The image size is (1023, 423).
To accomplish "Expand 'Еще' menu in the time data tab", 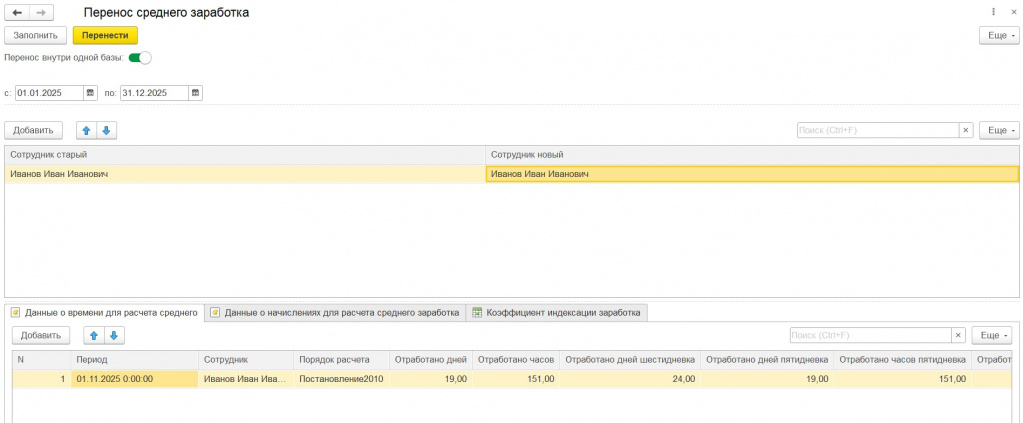I will coord(992,336).
